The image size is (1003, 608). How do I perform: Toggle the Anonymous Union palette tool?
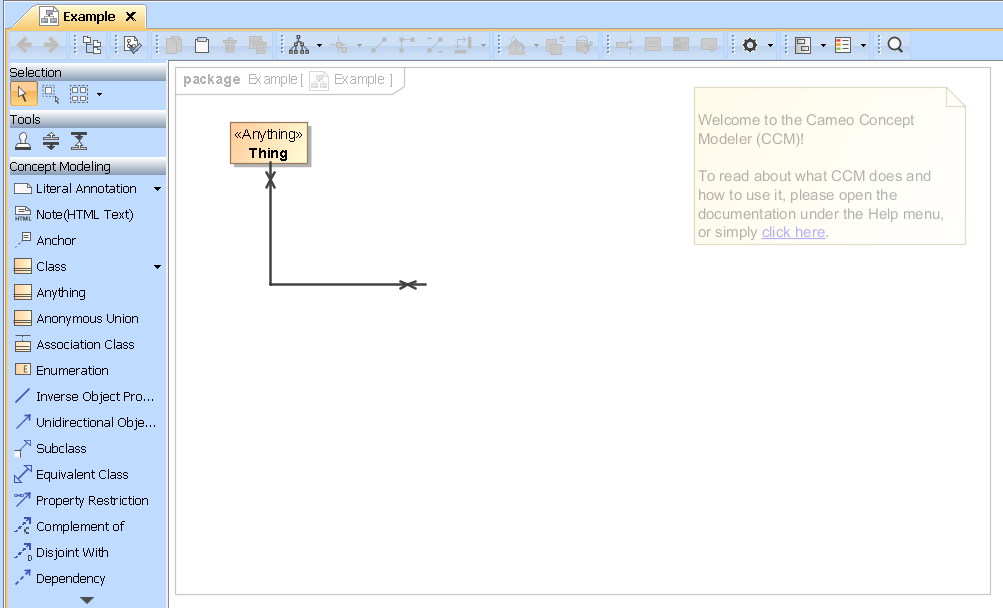pos(87,318)
